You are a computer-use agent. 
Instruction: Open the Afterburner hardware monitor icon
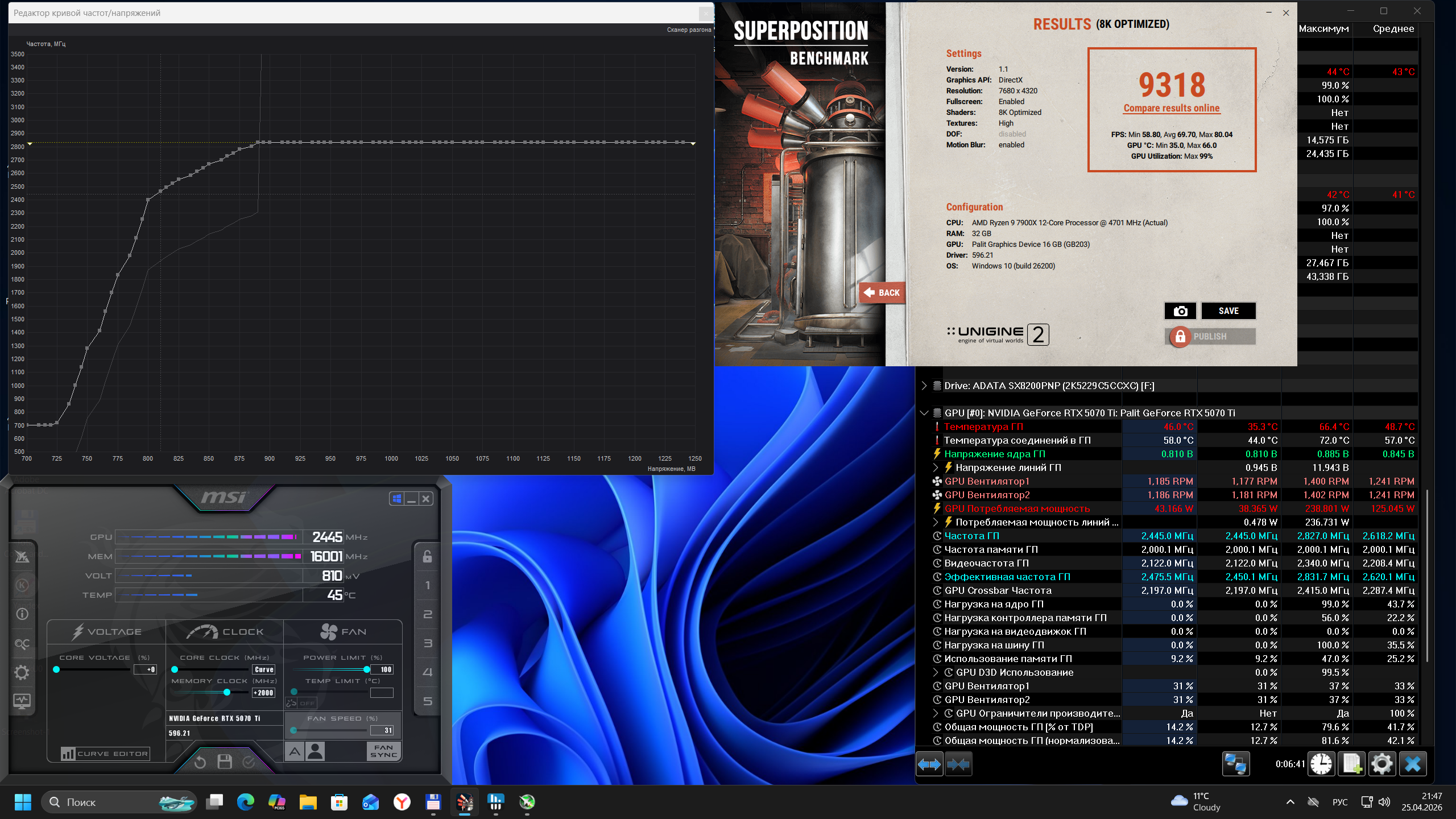[x=22, y=701]
